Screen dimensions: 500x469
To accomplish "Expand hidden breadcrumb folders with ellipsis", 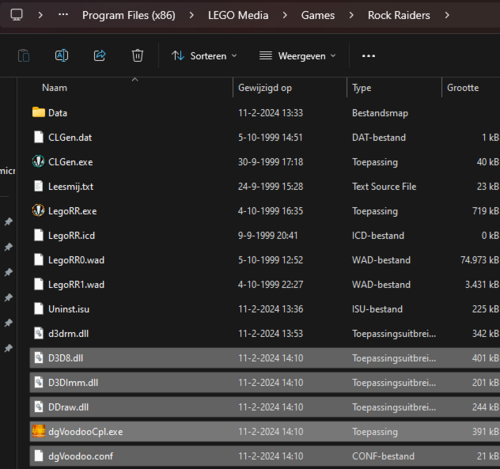I will coord(63,15).
